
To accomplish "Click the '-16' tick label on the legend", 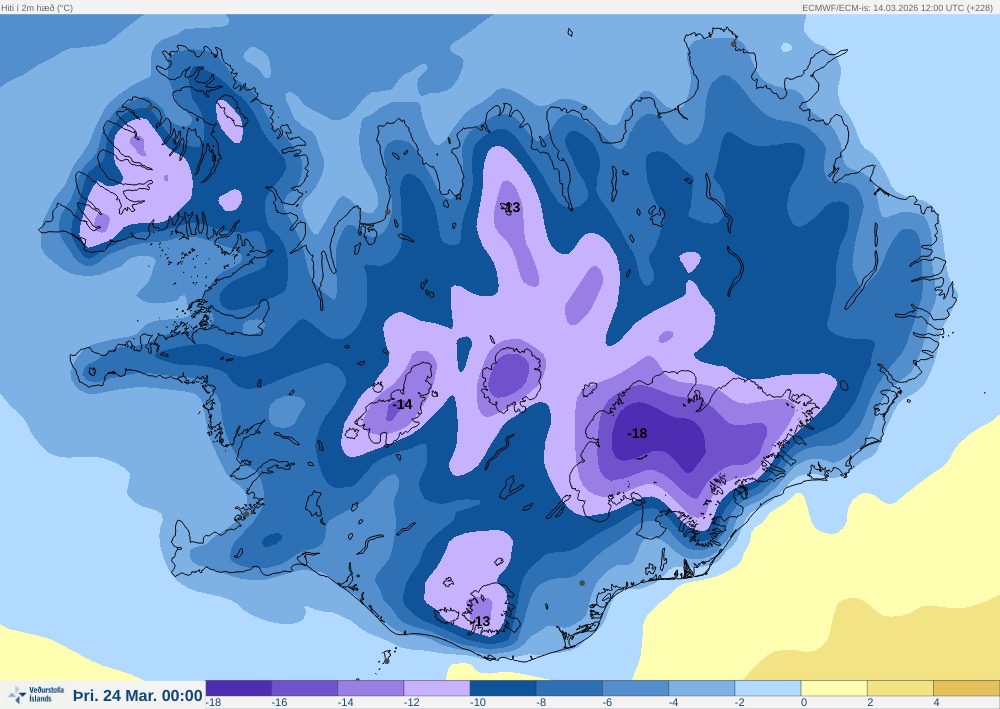I will tap(279, 703).
